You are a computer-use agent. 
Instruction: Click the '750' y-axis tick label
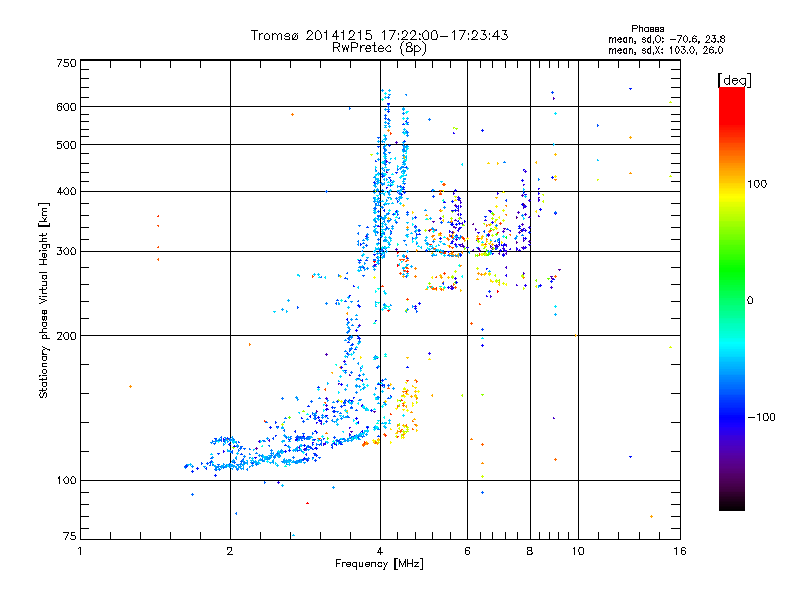[66, 63]
